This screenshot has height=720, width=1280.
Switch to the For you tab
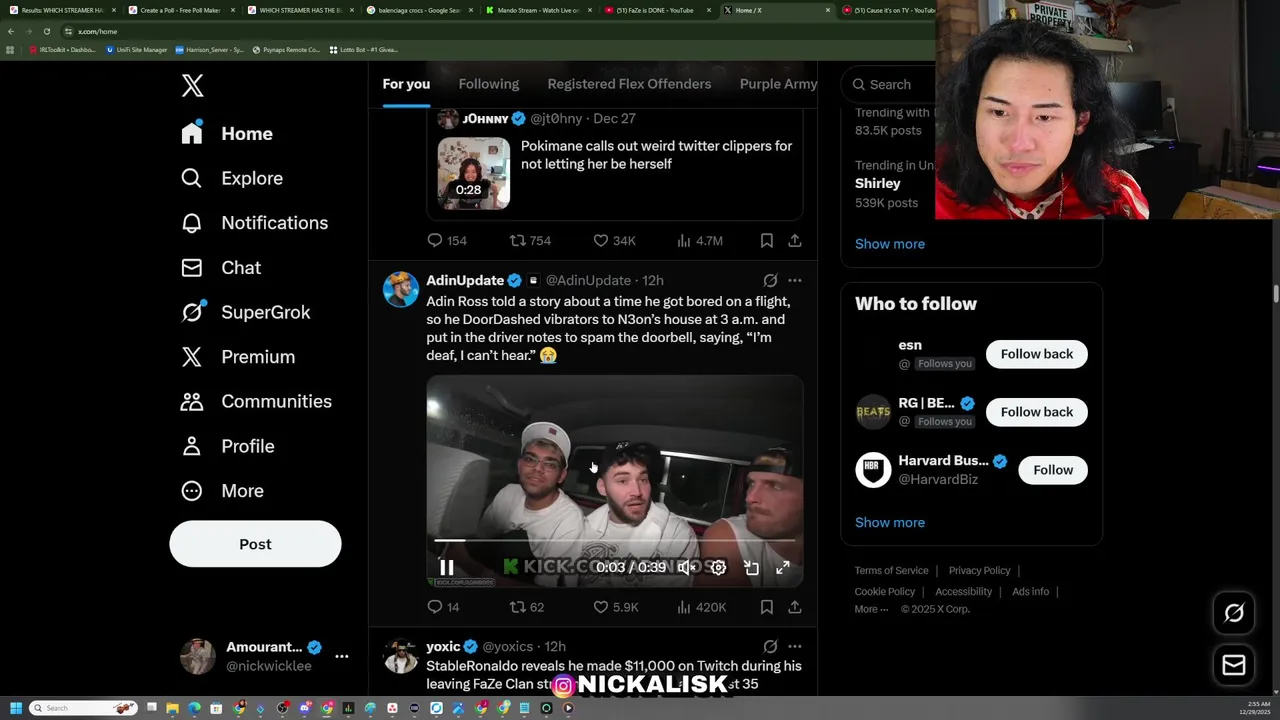coord(406,84)
